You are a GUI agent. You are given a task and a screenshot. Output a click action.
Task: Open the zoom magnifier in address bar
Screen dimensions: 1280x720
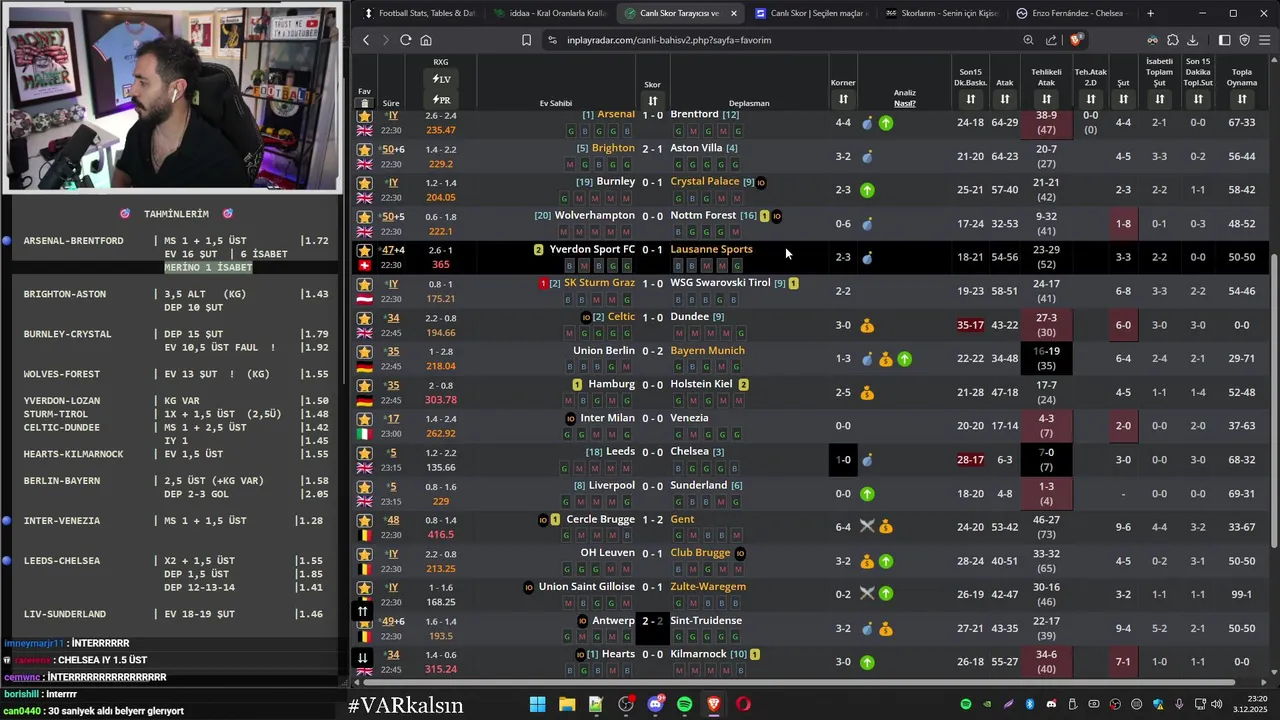coord(1028,40)
